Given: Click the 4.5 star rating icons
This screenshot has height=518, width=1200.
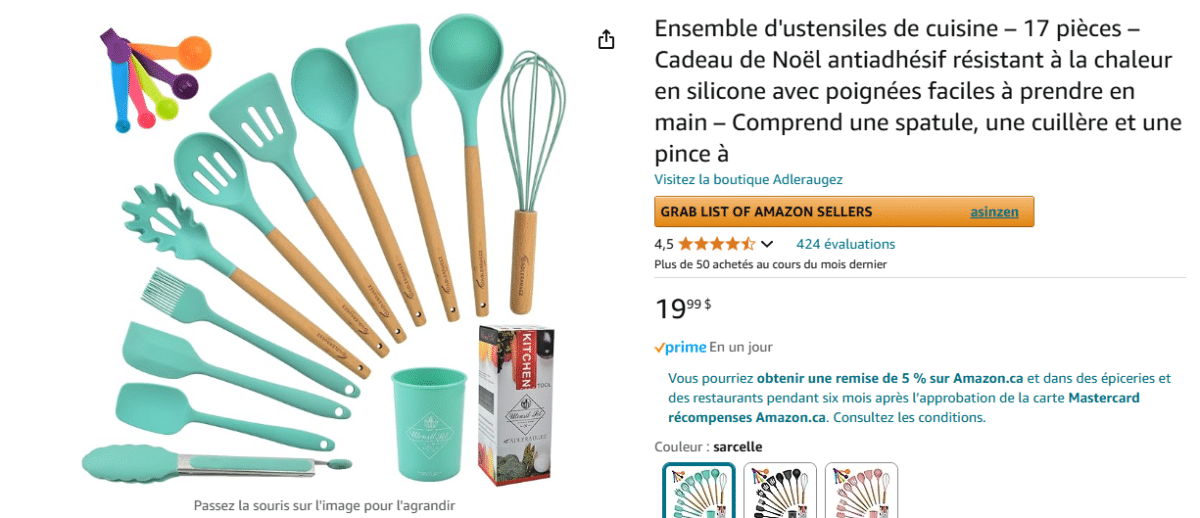Looking at the screenshot, I should tap(717, 243).
